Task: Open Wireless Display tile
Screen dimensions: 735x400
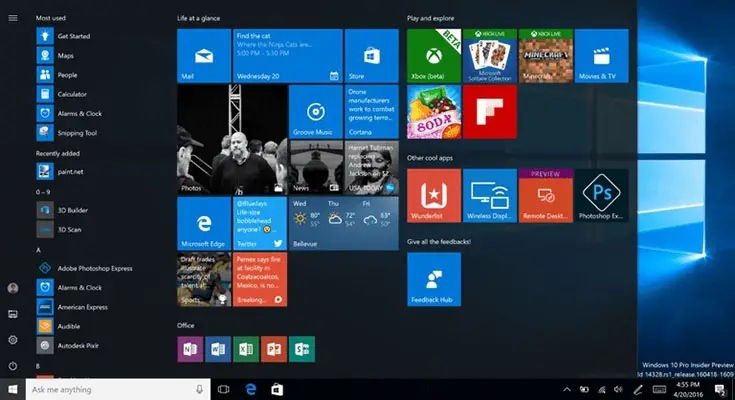Action: (489, 196)
